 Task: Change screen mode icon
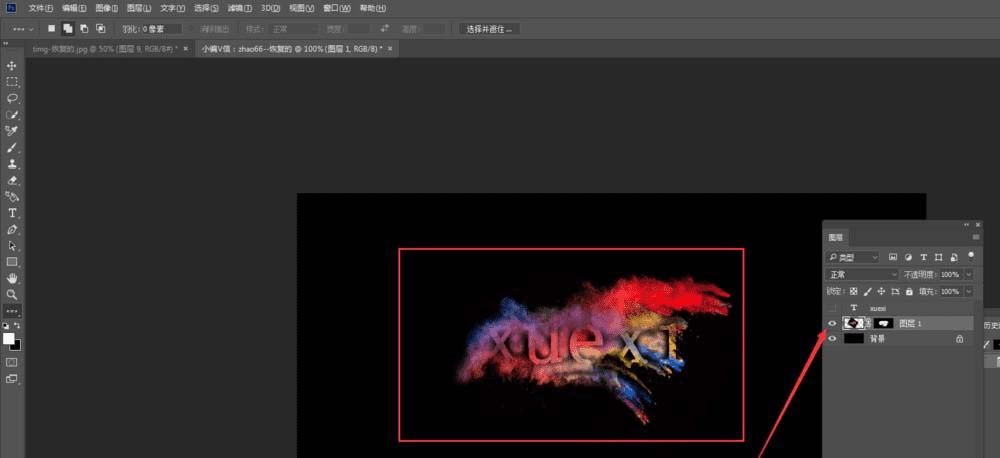click(12, 379)
